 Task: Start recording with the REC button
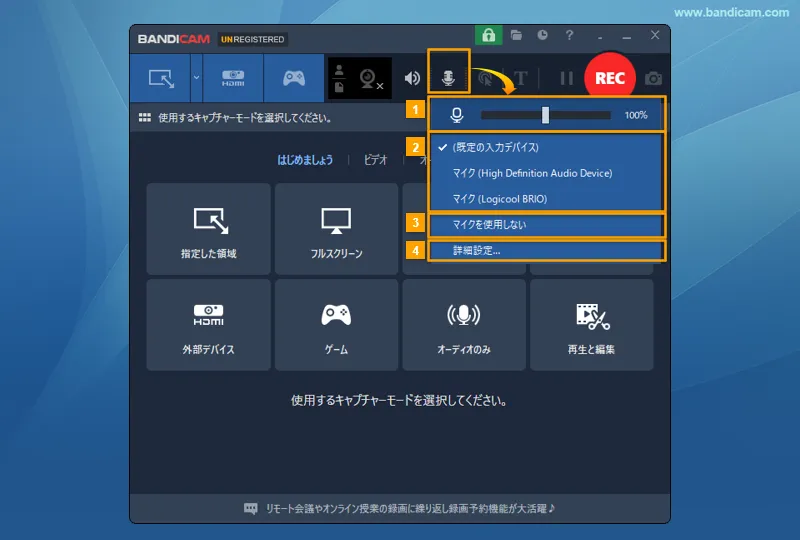point(610,78)
